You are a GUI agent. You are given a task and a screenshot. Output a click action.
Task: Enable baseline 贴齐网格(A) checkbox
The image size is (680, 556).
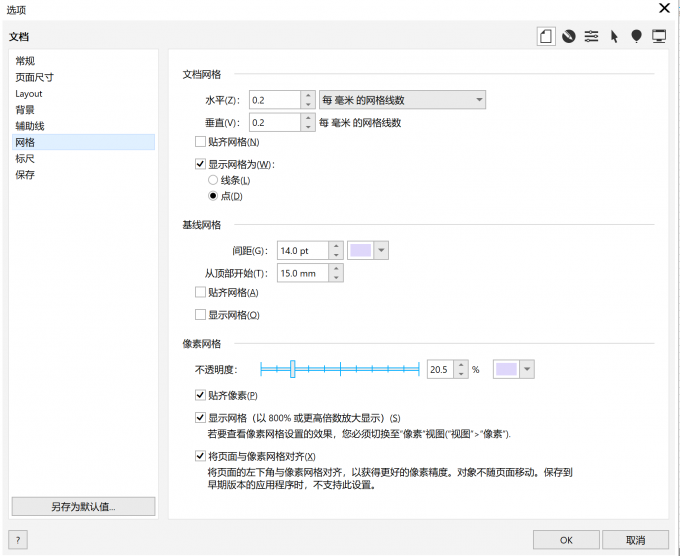200,292
